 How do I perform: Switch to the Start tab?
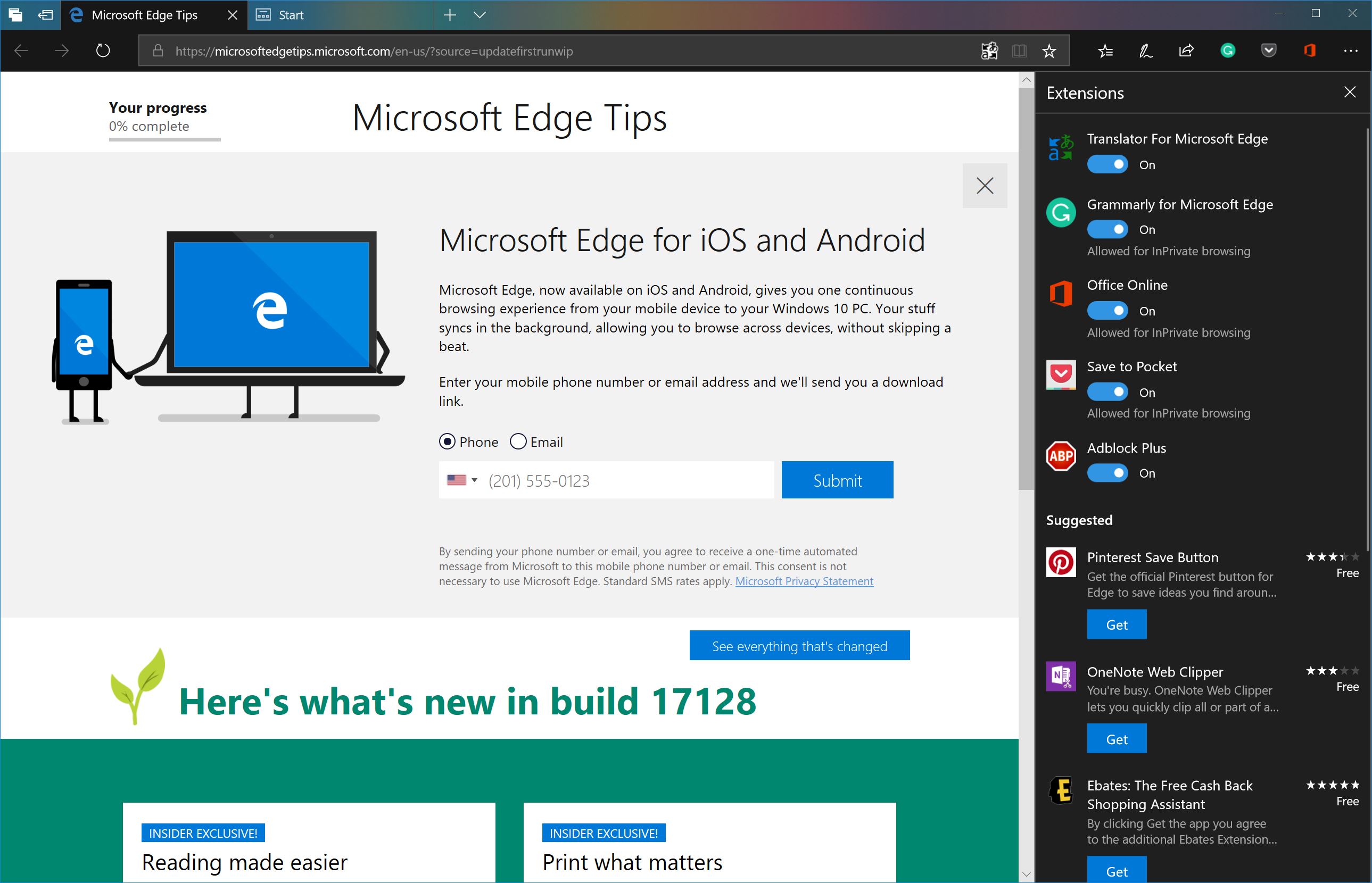(x=341, y=15)
